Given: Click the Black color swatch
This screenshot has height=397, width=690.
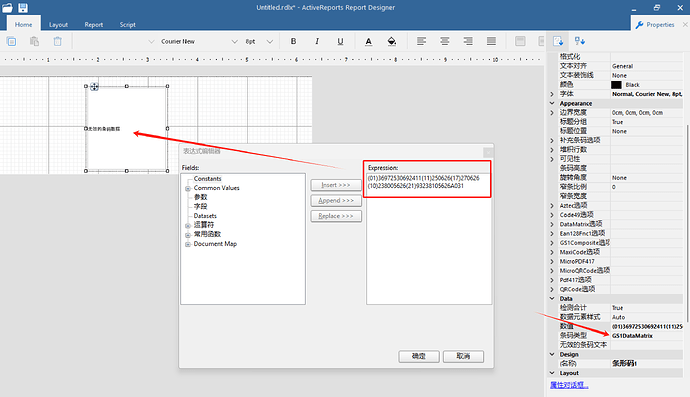Looking at the screenshot, I should coord(616,85).
